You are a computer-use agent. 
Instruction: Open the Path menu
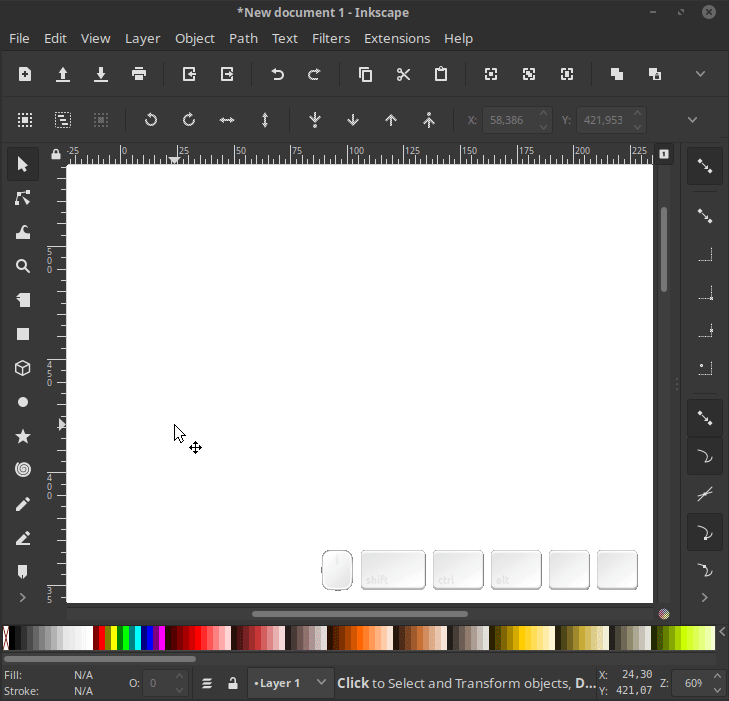(x=243, y=39)
